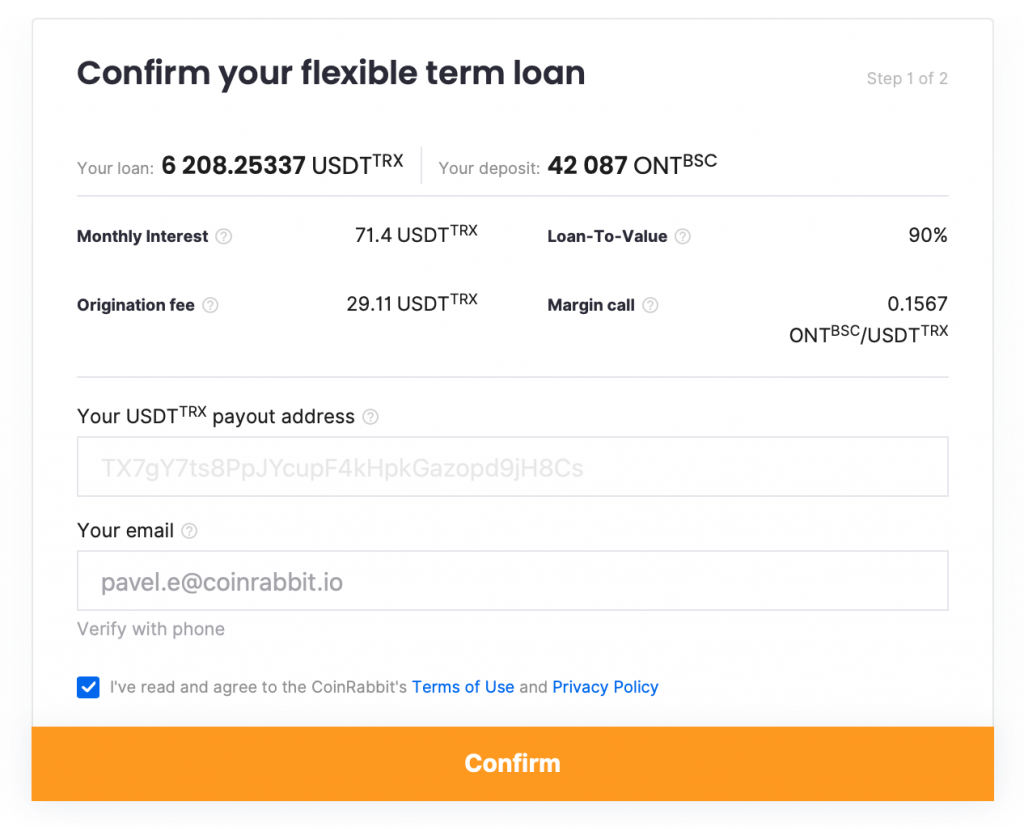The width and height of the screenshot is (1024, 827).
Task: Uncheck the Terms of Use agreement checkbox
Action: (88, 687)
